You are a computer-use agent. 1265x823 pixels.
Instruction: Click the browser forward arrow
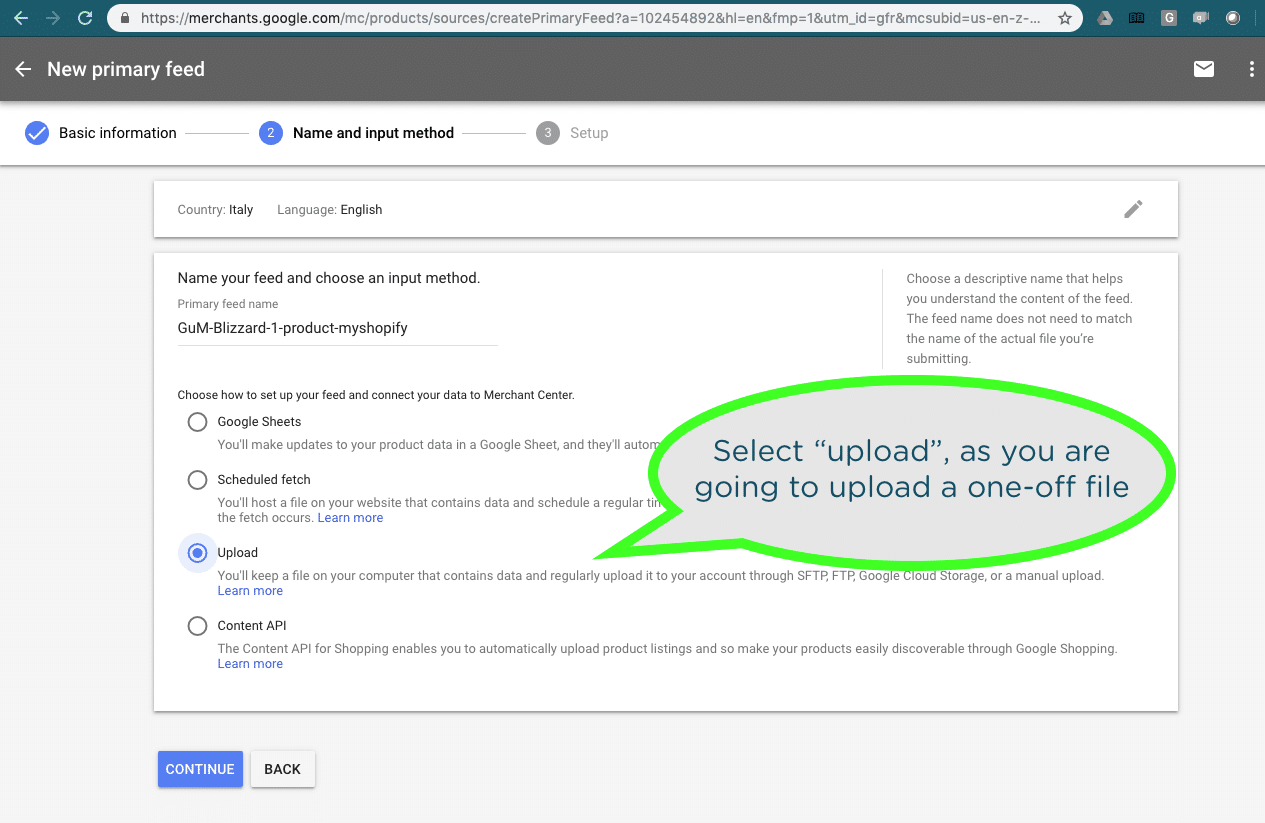[53, 18]
